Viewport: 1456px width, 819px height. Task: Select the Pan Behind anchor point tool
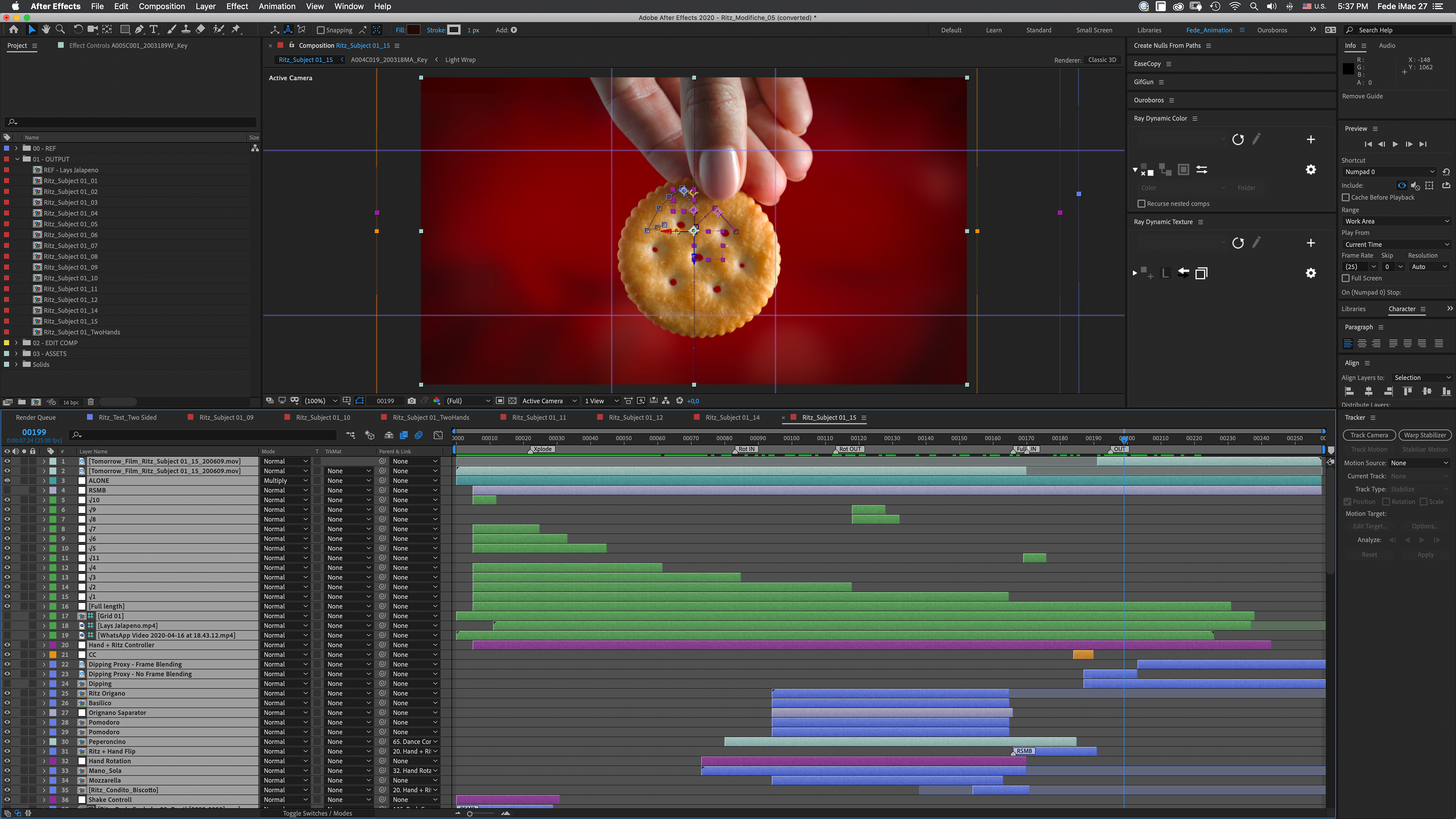(107, 30)
